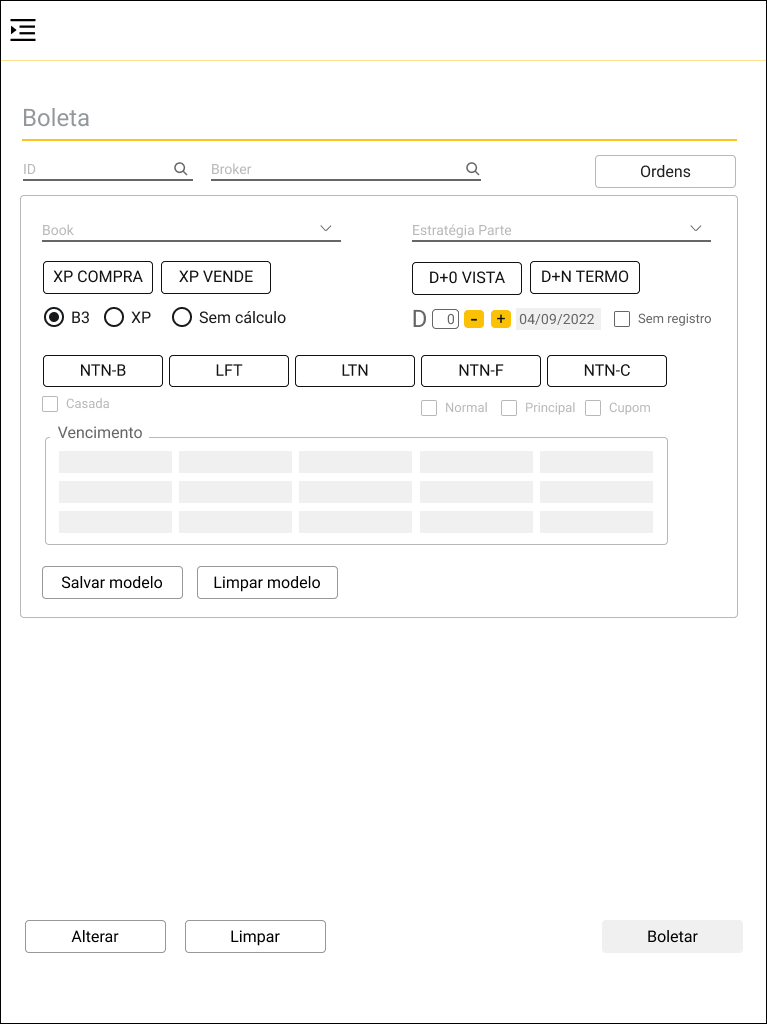767x1024 pixels.
Task: Submit with the Boletar button
Action: click(672, 936)
